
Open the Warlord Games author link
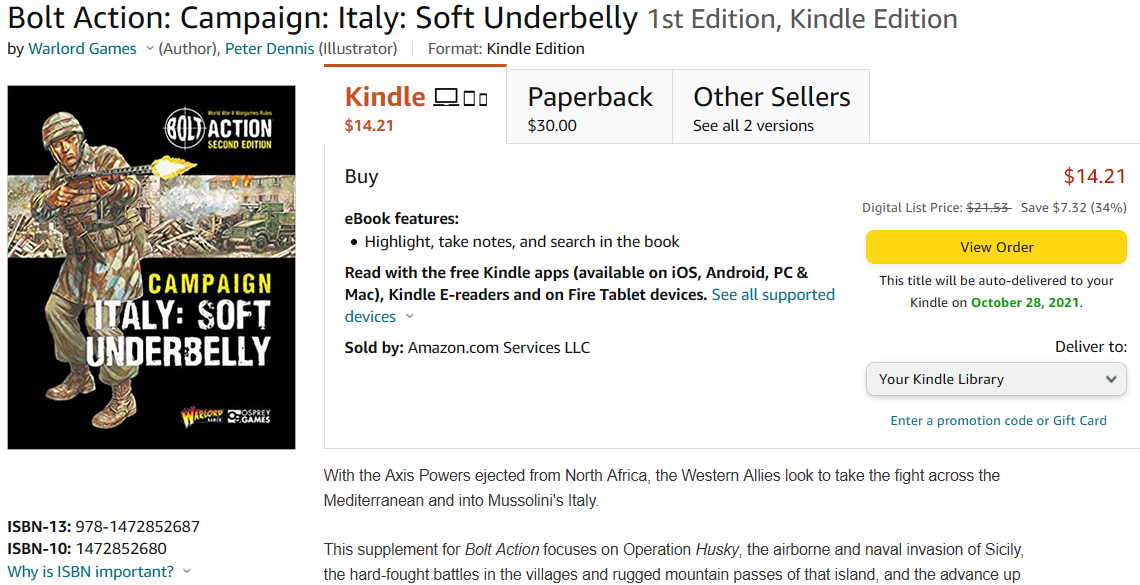[82, 49]
